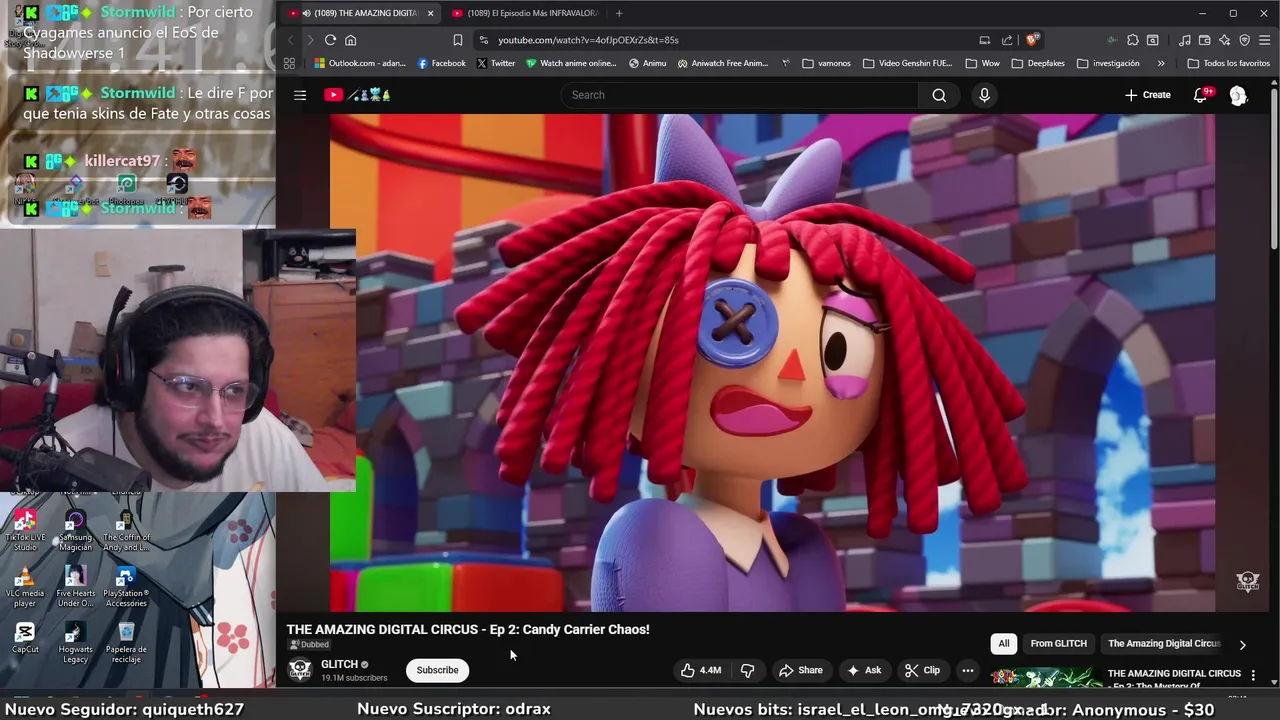Click the Papelera de reciclaje icon
Screen dimensions: 1280x720
(126, 643)
